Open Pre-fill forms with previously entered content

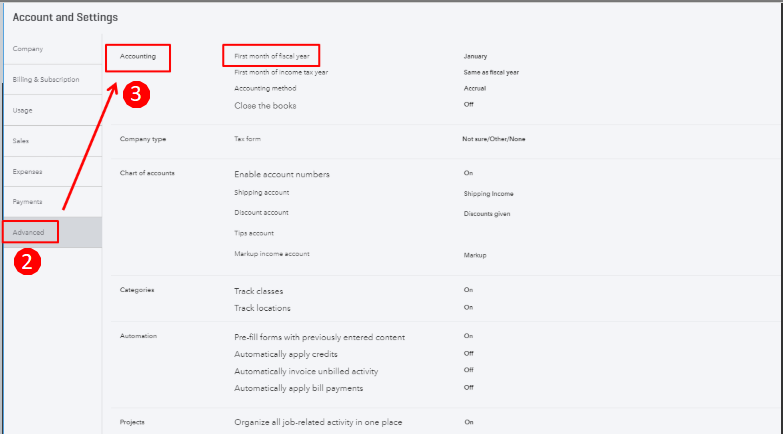point(319,337)
